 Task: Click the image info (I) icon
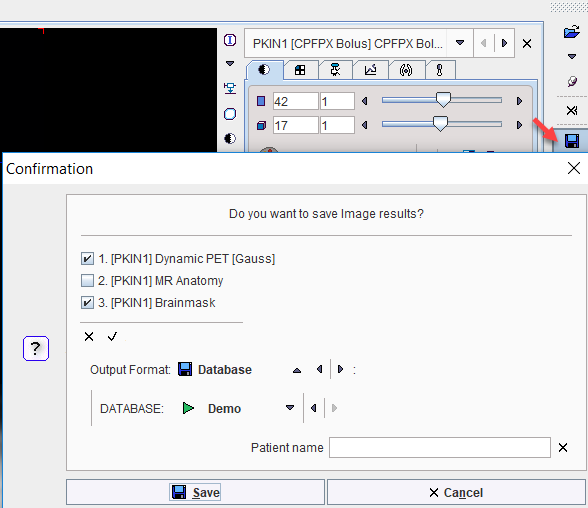pos(230,40)
